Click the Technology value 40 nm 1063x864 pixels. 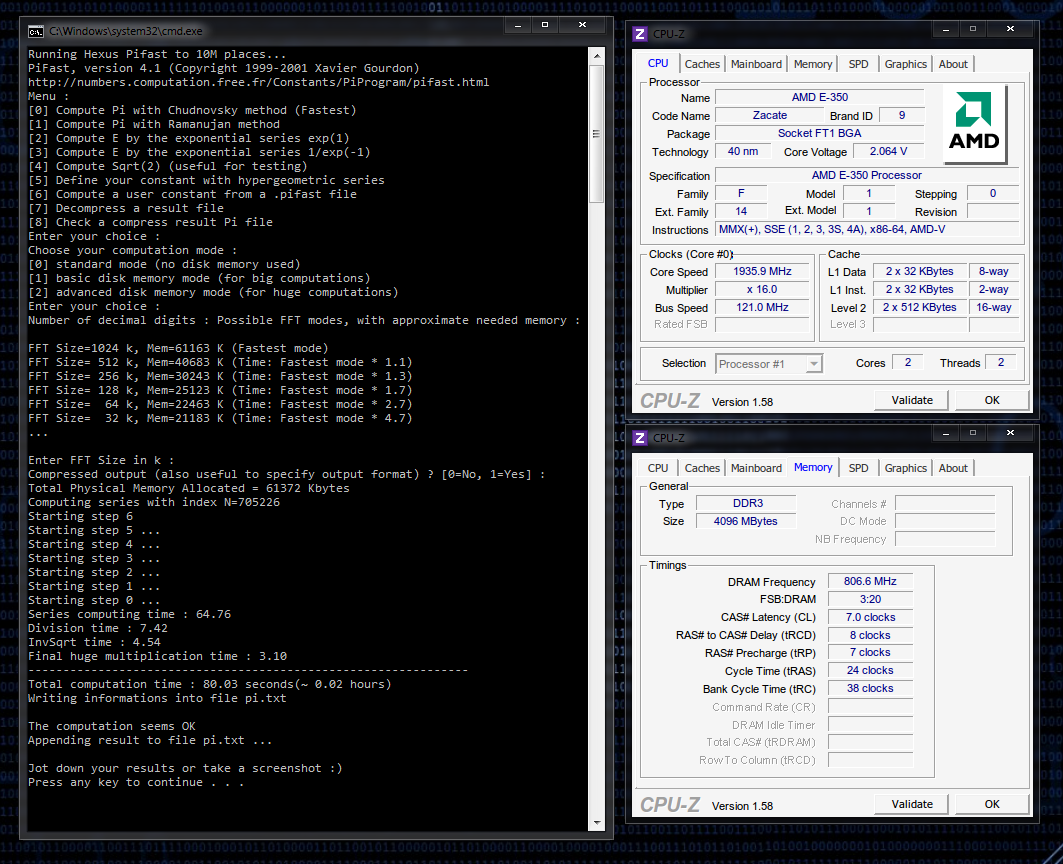(x=743, y=151)
